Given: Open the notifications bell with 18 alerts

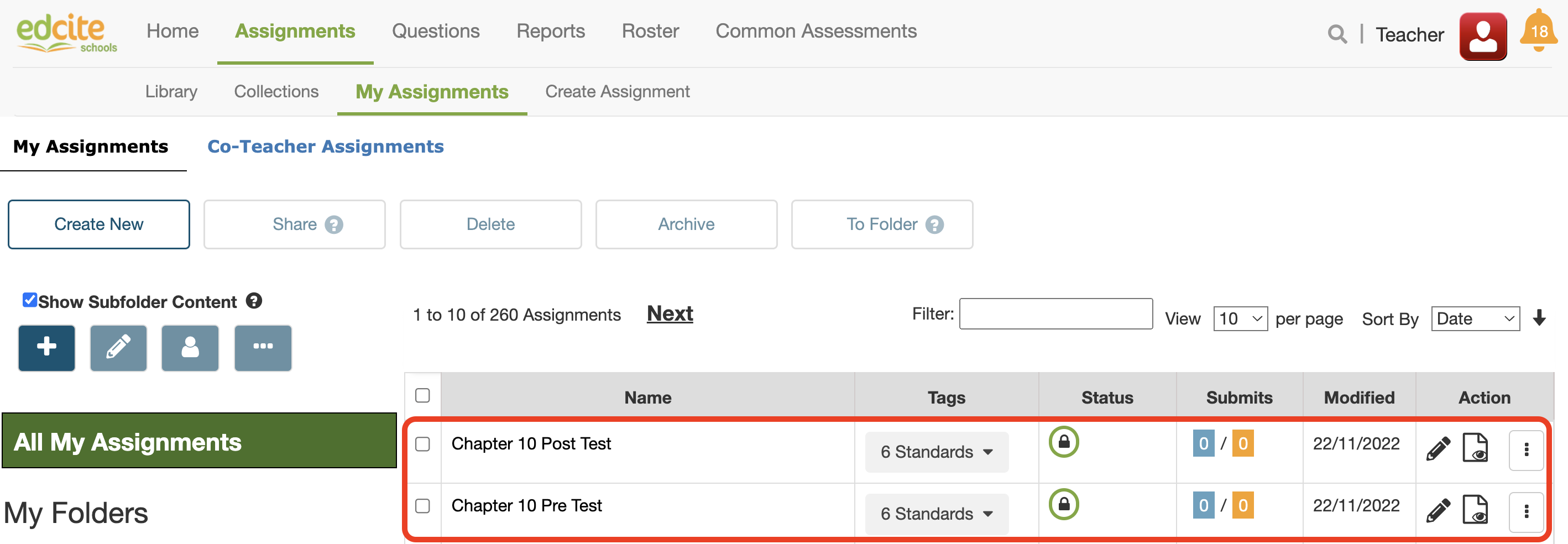Looking at the screenshot, I should (x=1538, y=32).
